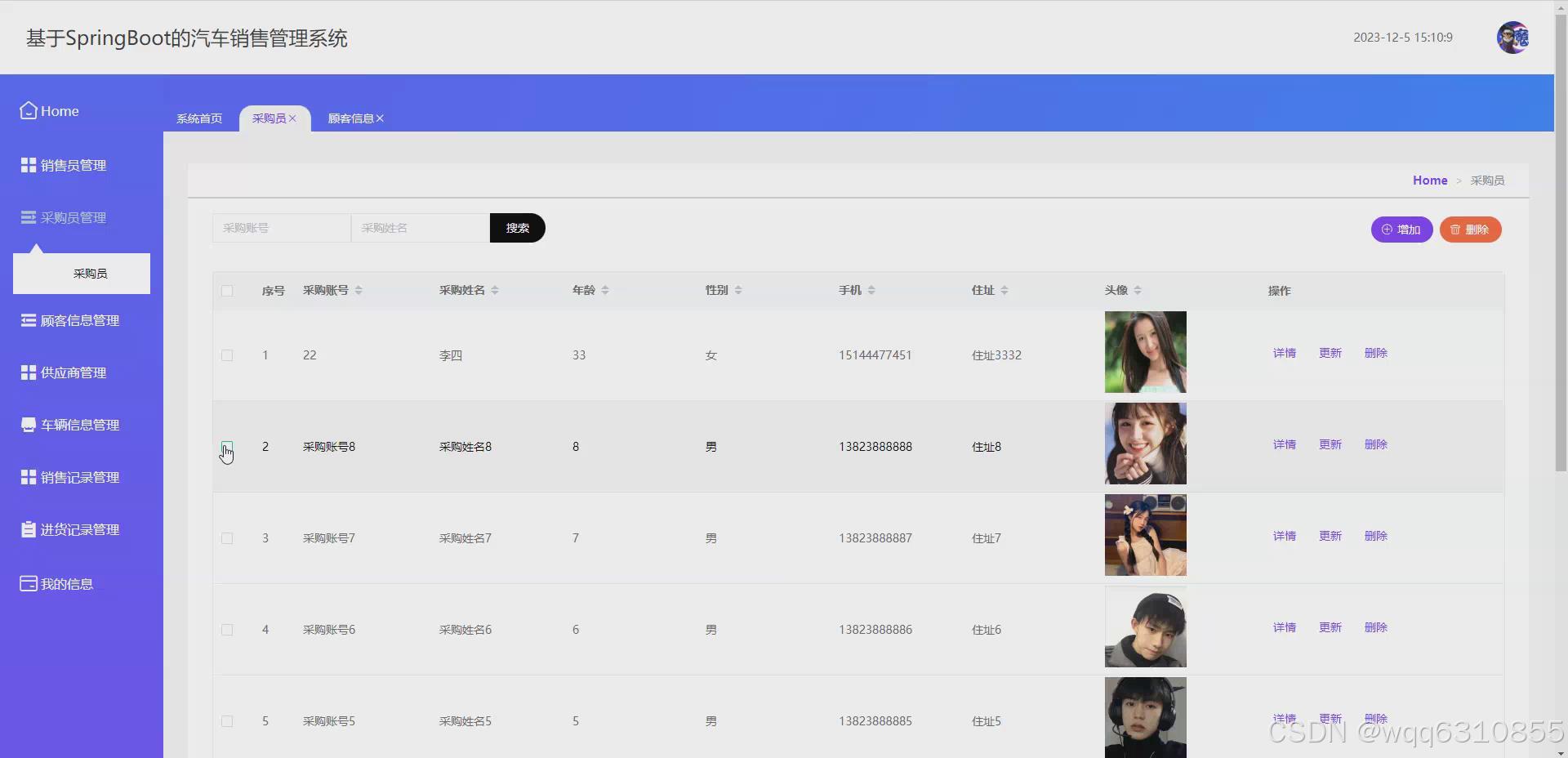1568x758 pixels.
Task: Open 详情 for row 李四
Action: pos(1285,353)
